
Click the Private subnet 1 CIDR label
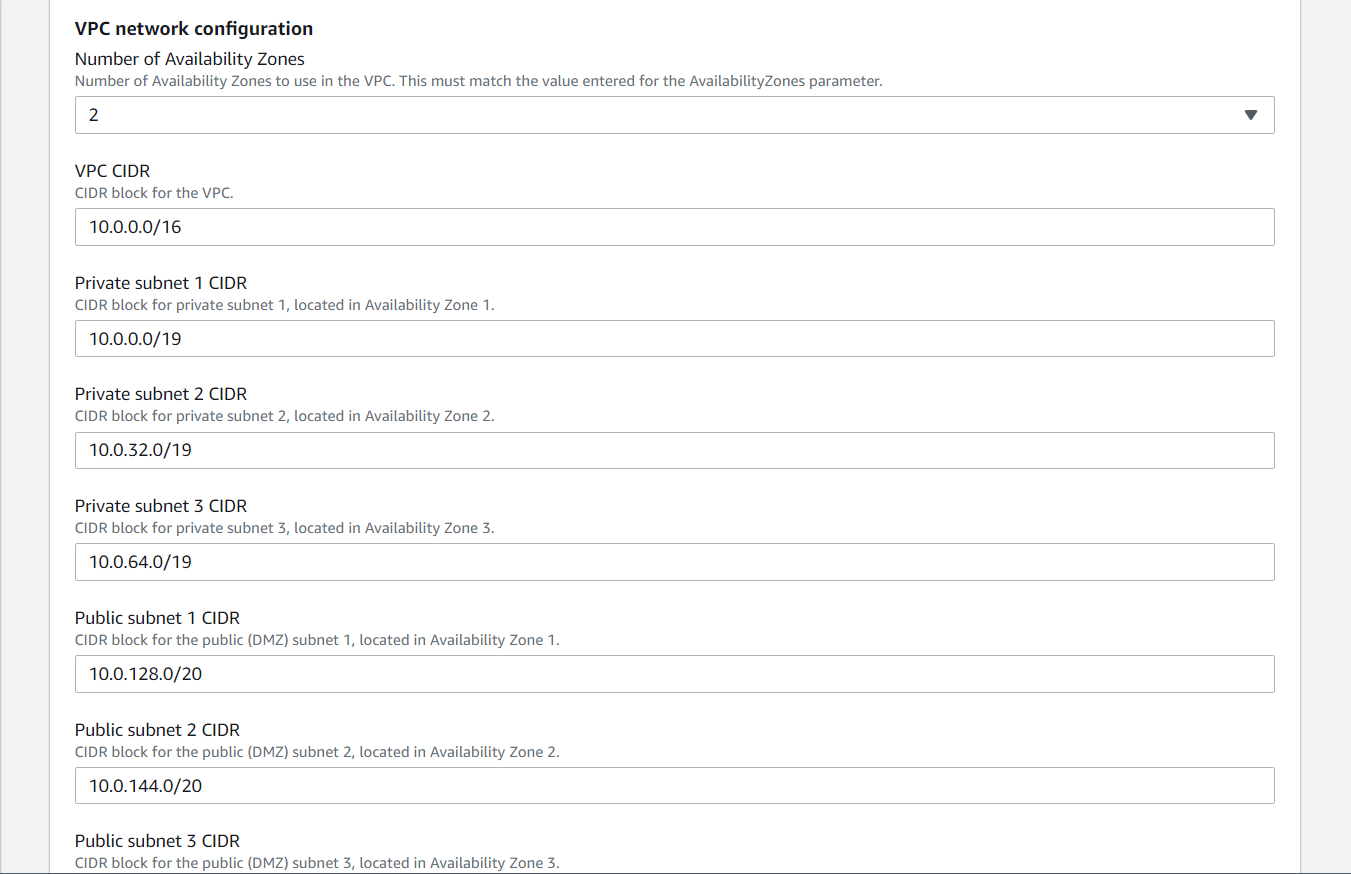[x=160, y=283]
